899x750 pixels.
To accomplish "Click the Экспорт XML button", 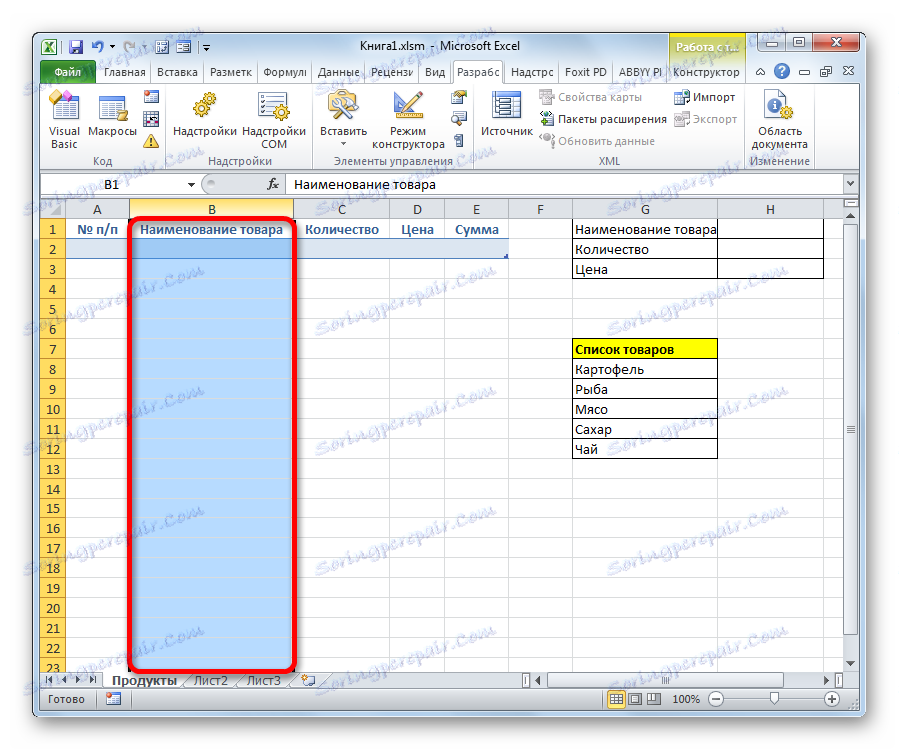I will coord(706,119).
